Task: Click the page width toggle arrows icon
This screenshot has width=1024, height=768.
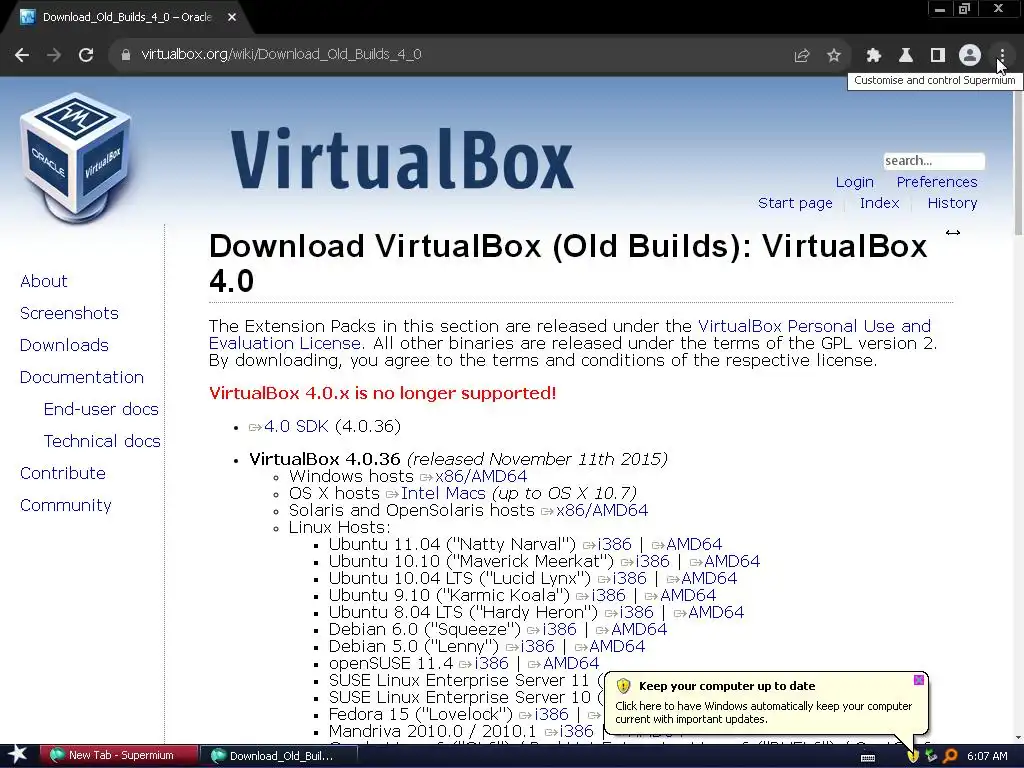Action: [953, 232]
